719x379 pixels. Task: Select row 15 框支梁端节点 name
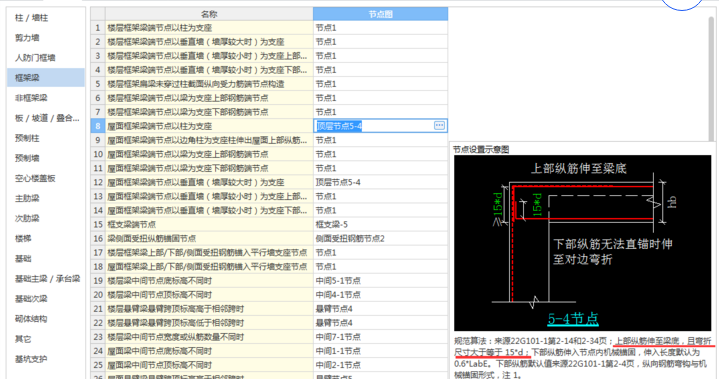point(209,225)
